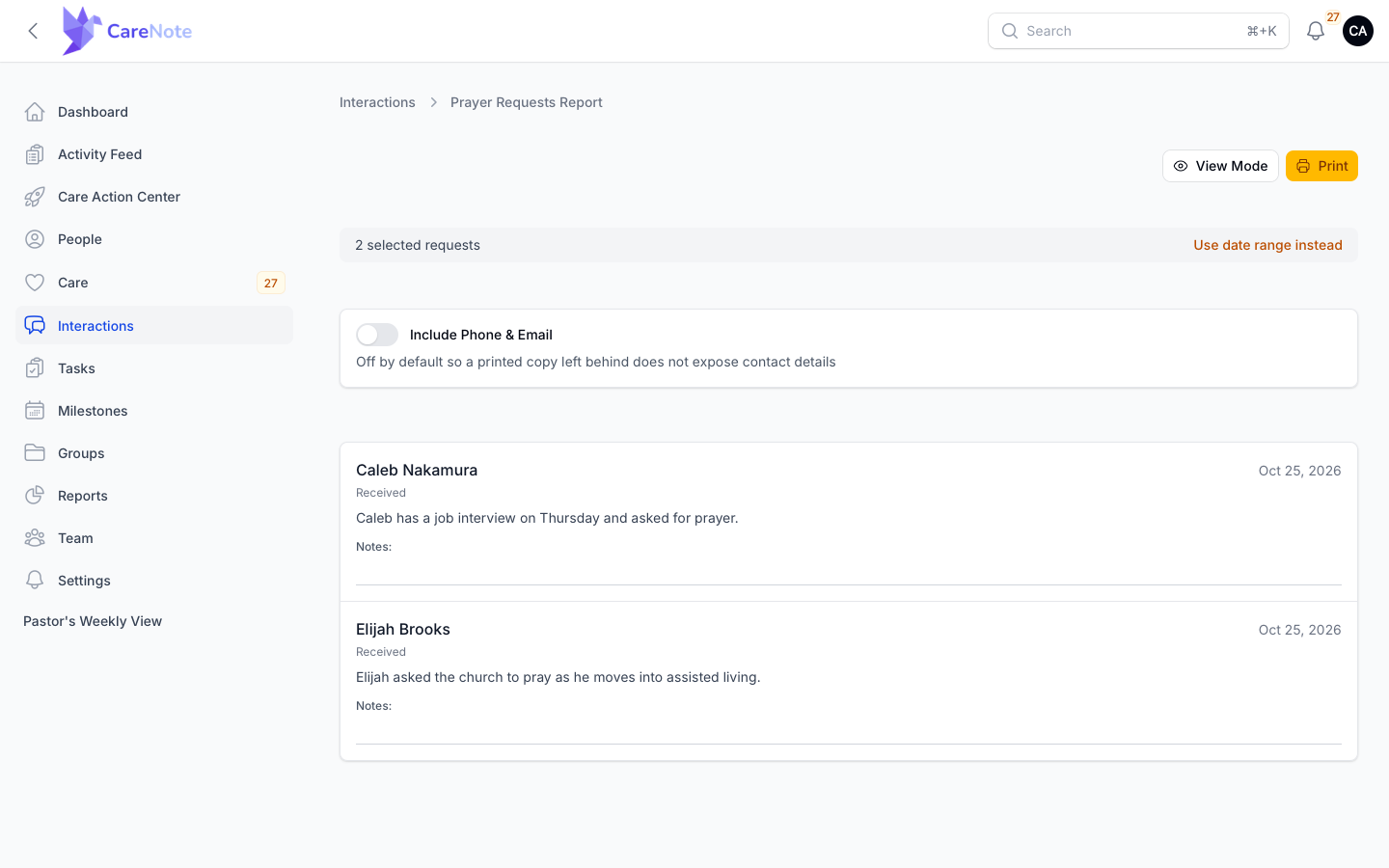This screenshot has width=1389, height=868.
Task: Click the Care badge showing 27
Action: pos(271,283)
